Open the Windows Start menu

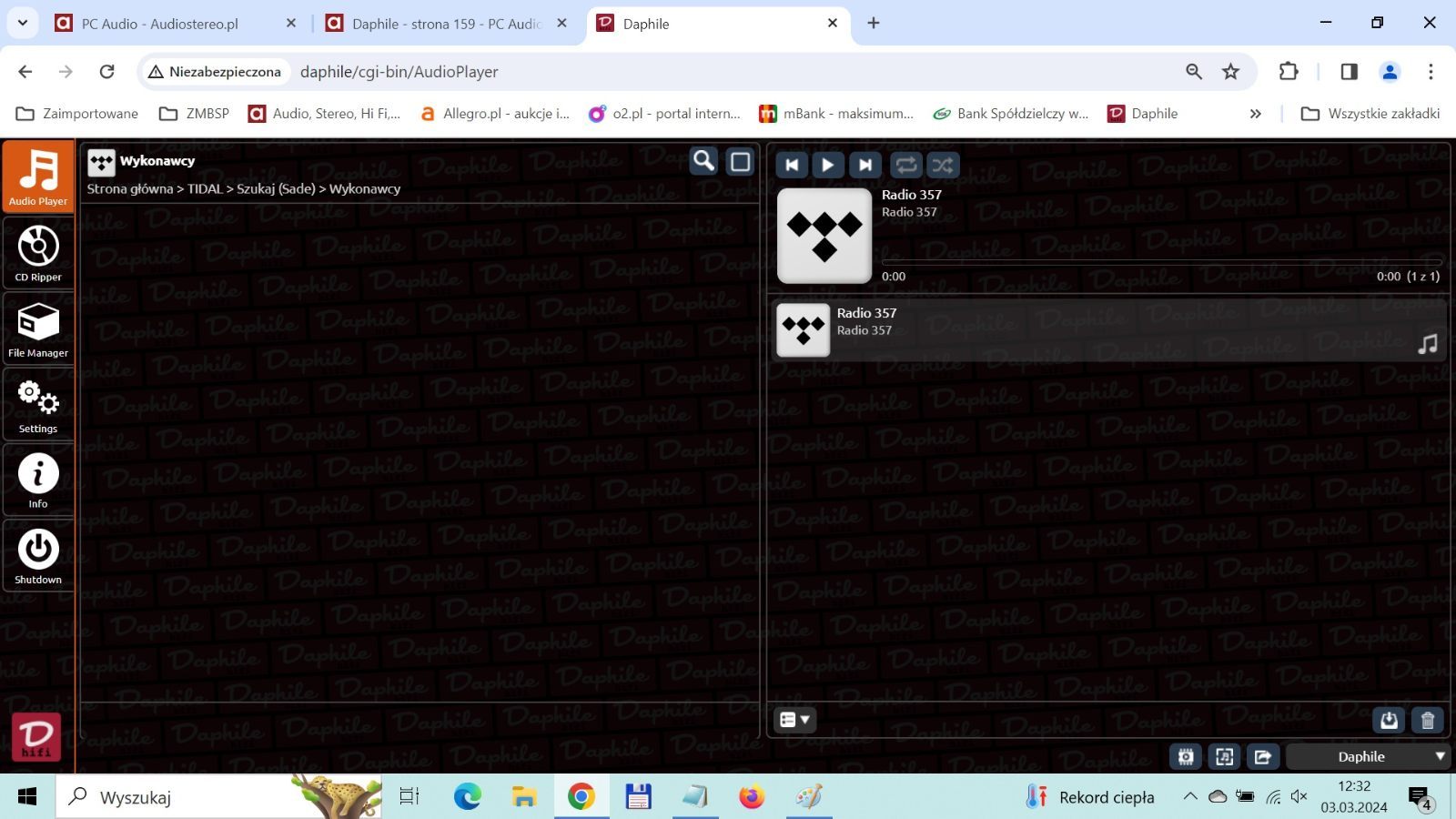(x=27, y=797)
